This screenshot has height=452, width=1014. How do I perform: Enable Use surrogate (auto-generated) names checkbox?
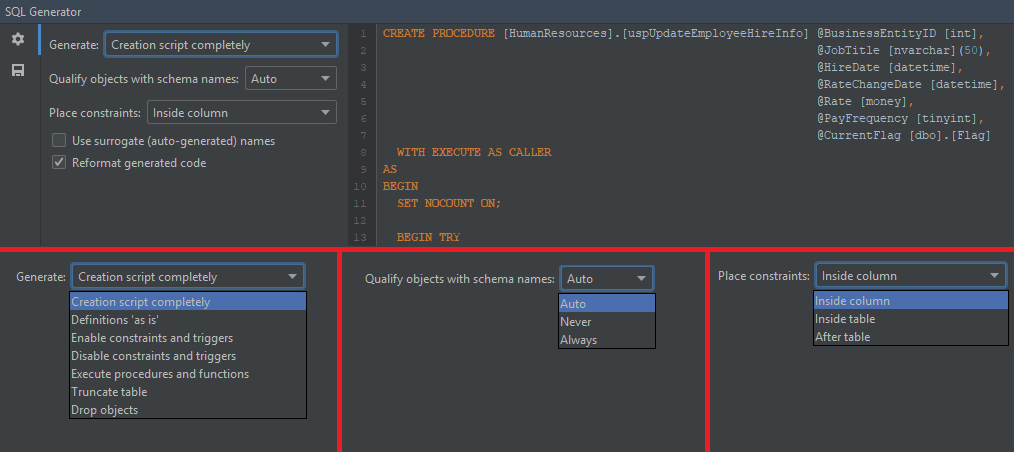click(59, 141)
